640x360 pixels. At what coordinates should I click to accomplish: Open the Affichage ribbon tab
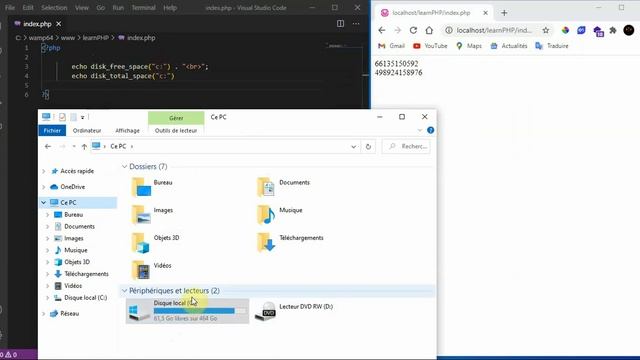(x=127, y=130)
